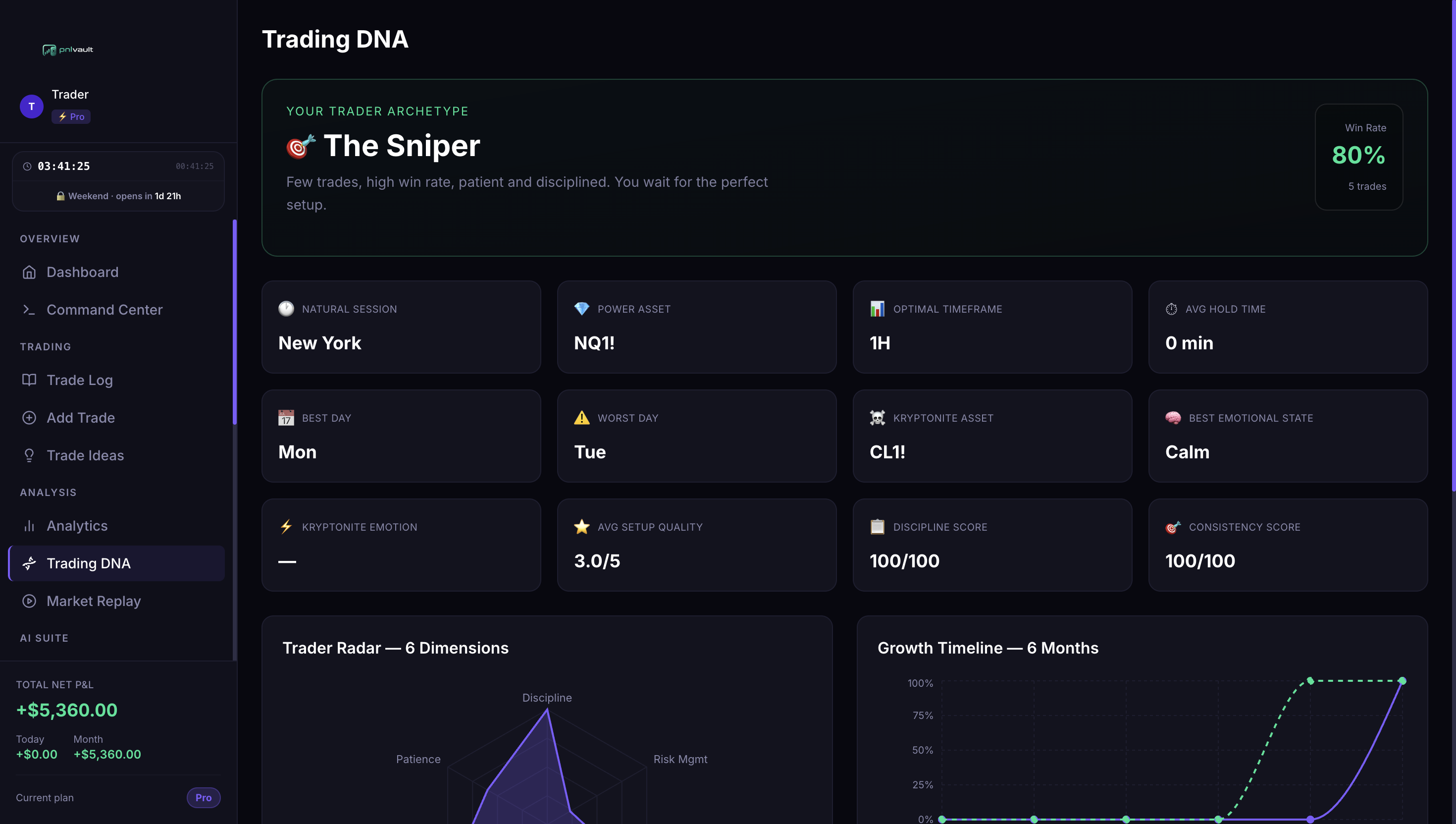
Task: Click the Best Emotional State brain icon
Action: tap(1173, 418)
